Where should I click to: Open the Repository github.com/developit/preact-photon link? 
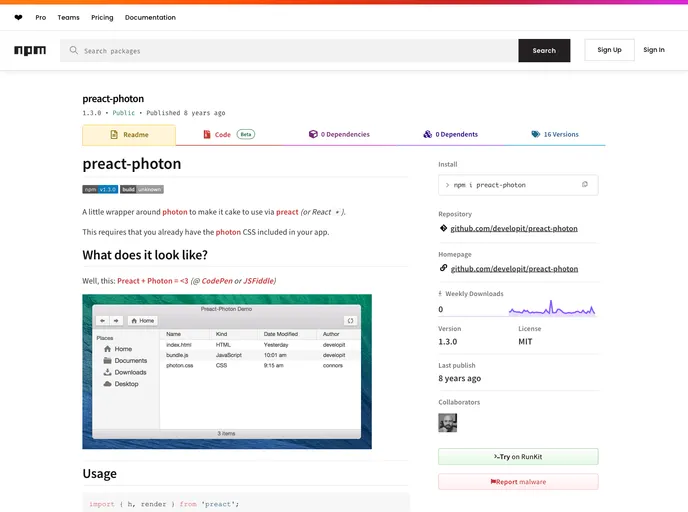(x=514, y=229)
